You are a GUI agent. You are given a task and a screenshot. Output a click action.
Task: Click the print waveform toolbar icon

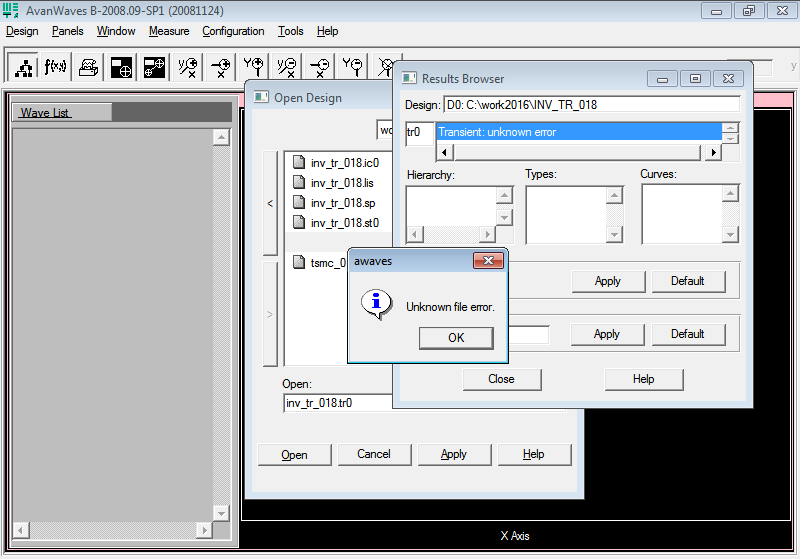pos(89,67)
